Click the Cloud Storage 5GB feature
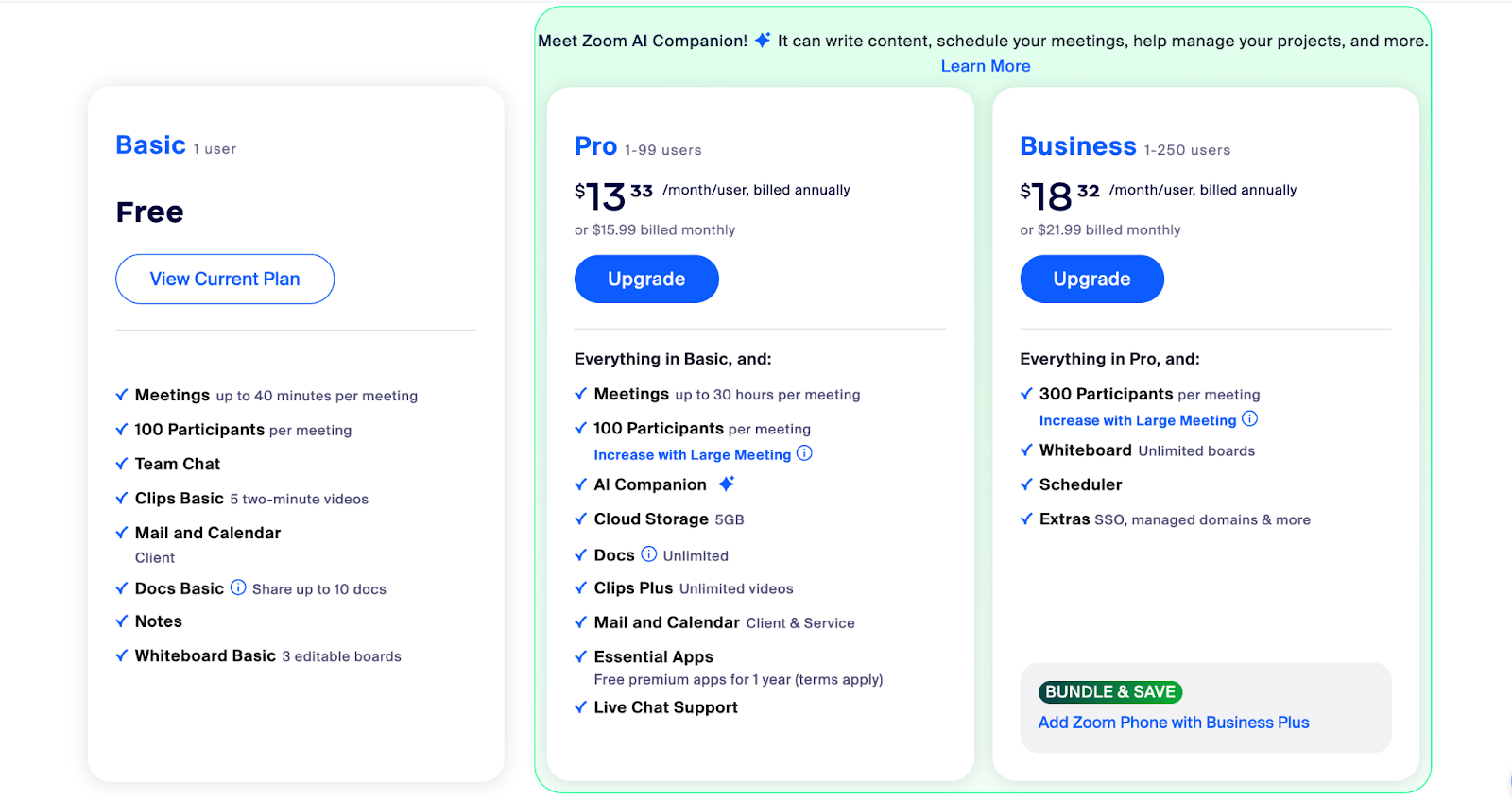 [669, 519]
